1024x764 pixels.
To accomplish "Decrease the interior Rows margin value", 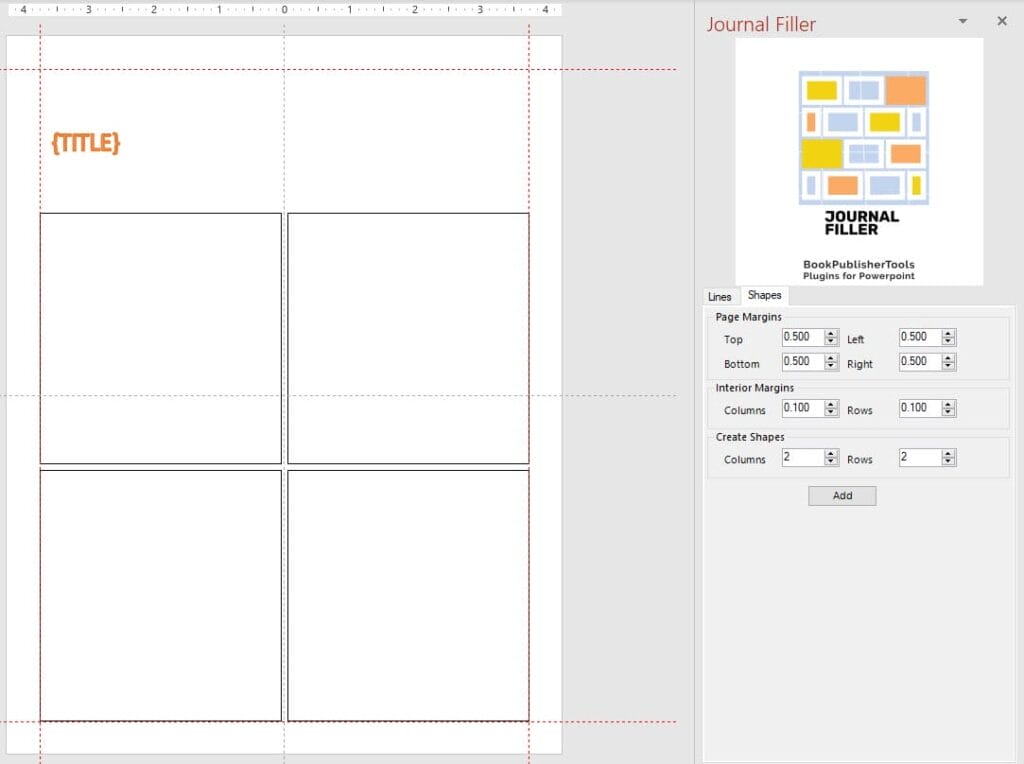I will tap(949, 413).
